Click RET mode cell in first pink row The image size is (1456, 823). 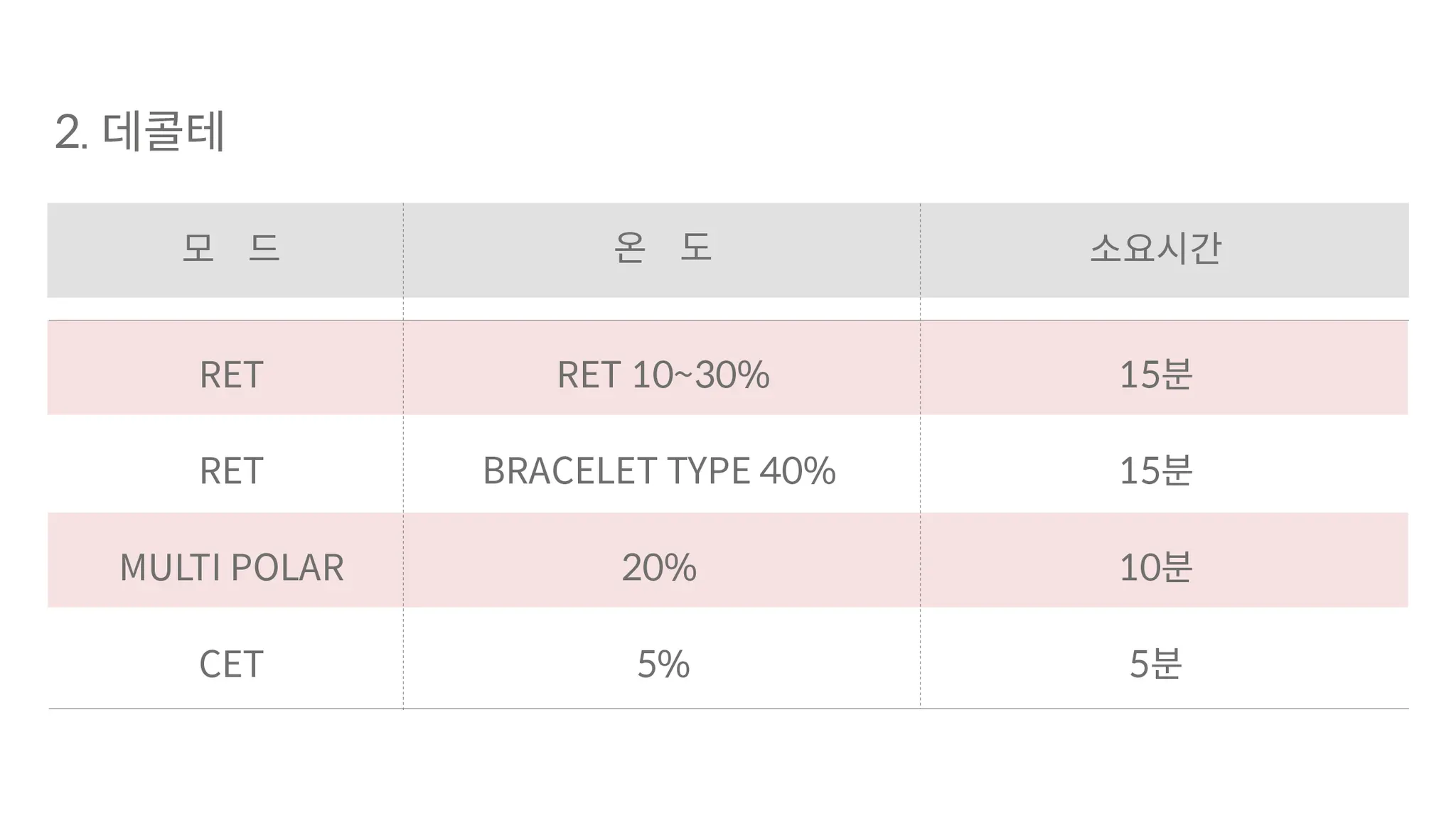pos(231,375)
